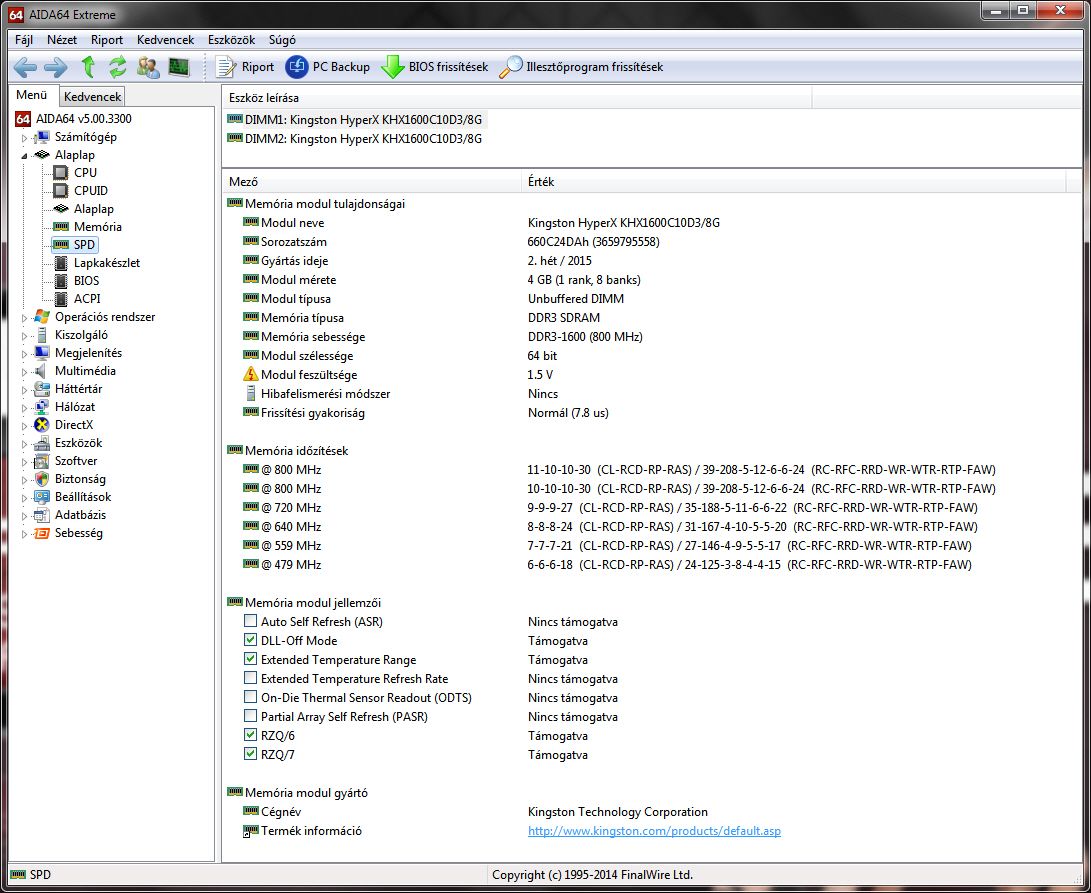This screenshot has width=1091, height=893.
Task: Click the green Up arrow toolbar icon
Action: (88, 67)
